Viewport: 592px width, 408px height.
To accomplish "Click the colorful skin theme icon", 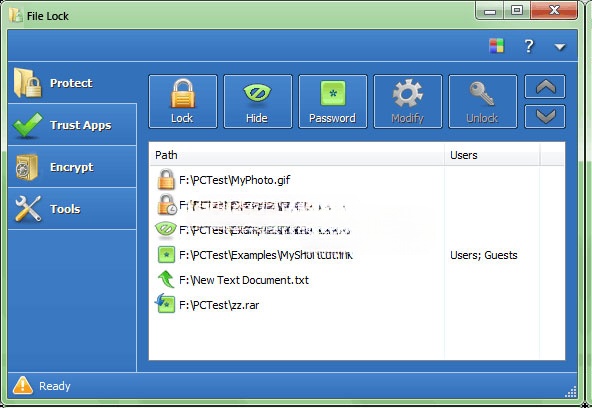I will [x=496, y=46].
